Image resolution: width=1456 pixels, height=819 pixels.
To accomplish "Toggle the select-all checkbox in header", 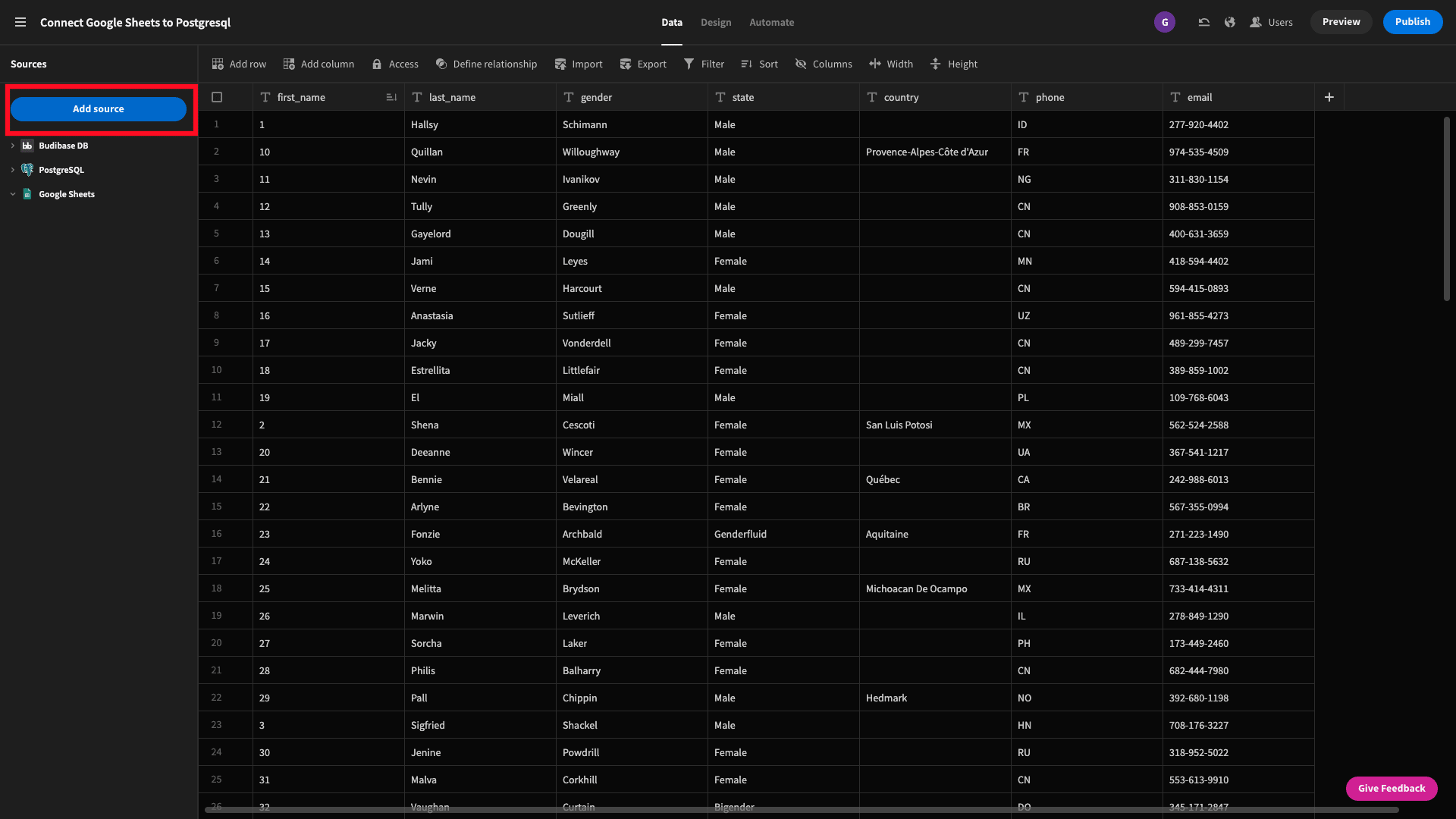I will [x=217, y=96].
